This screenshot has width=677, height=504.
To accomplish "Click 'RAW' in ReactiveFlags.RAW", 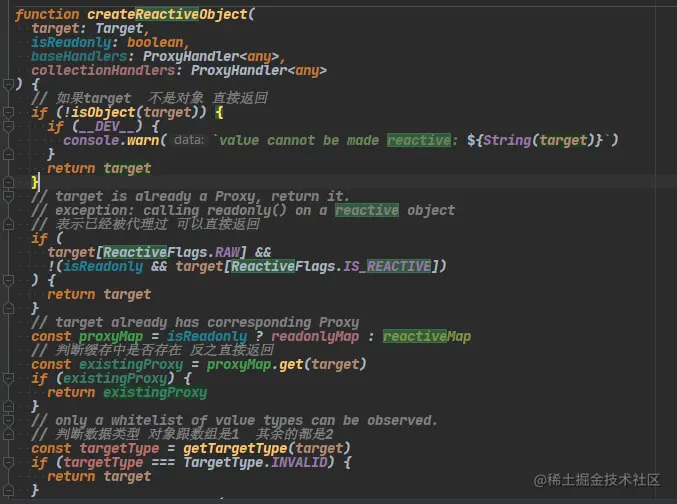I will (x=227, y=252).
